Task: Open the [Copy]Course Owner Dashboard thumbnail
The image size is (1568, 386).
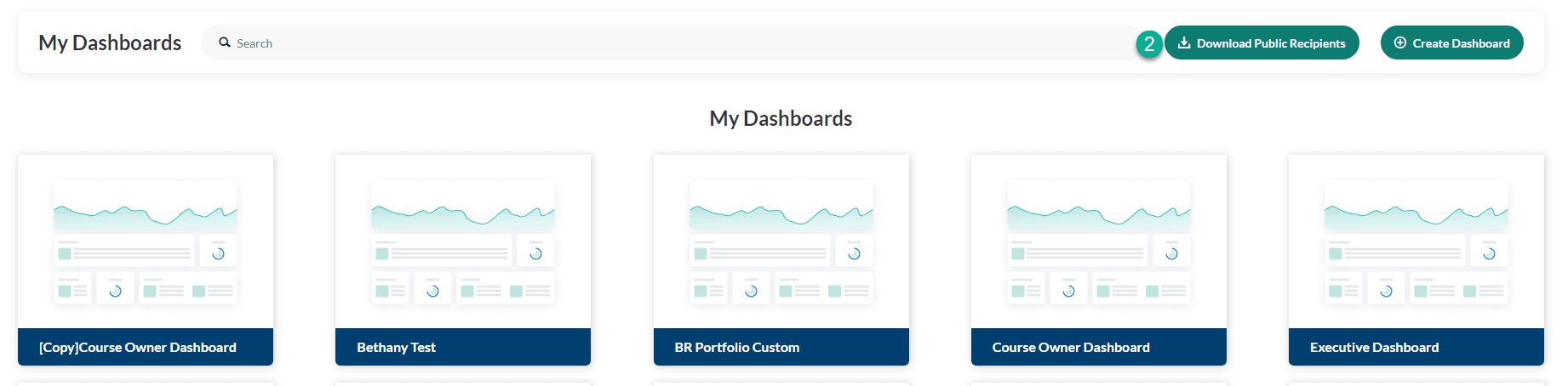Action: pos(146,242)
